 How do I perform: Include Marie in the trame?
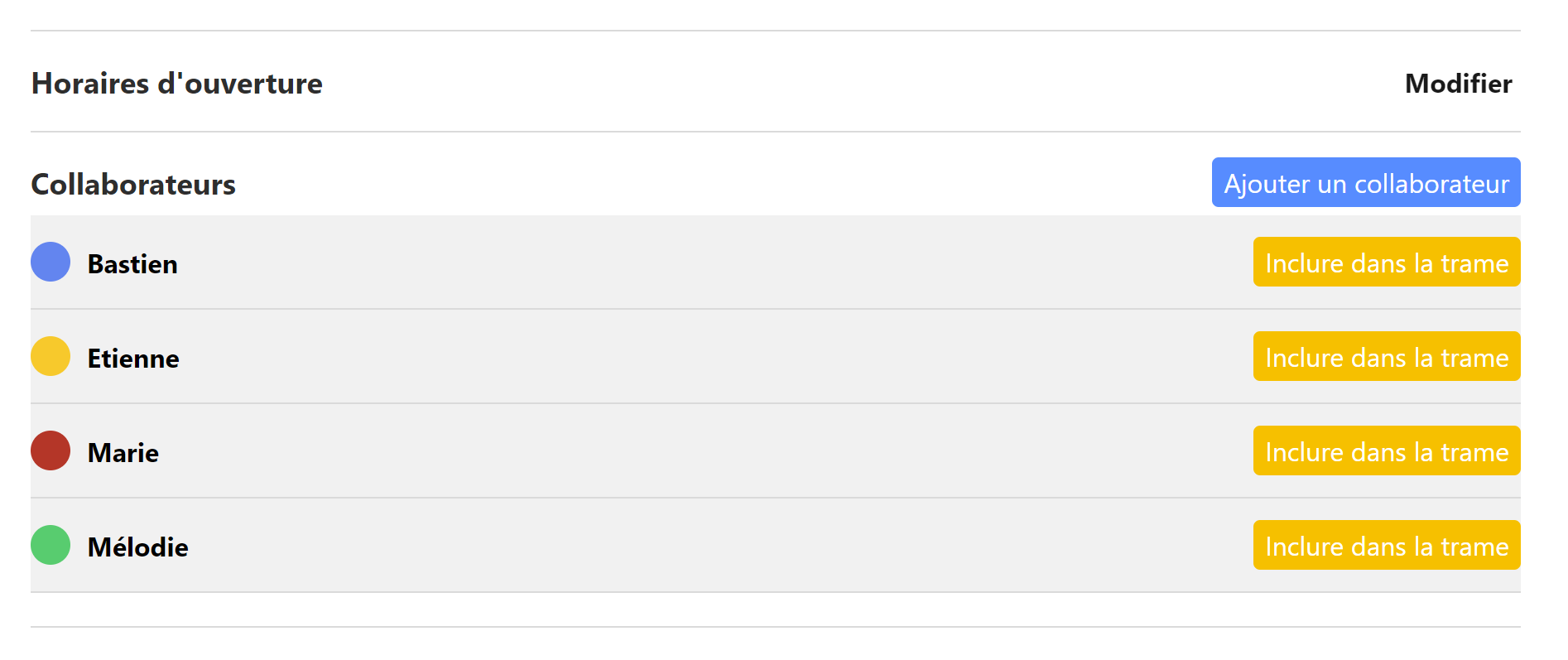click(x=1387, y=450)
